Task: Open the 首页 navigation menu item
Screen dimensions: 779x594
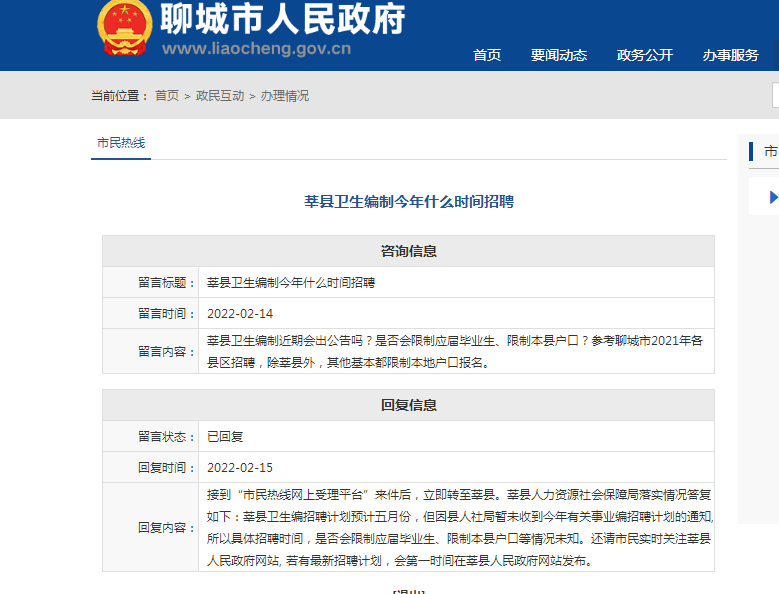Action: (x=487, y=55)
